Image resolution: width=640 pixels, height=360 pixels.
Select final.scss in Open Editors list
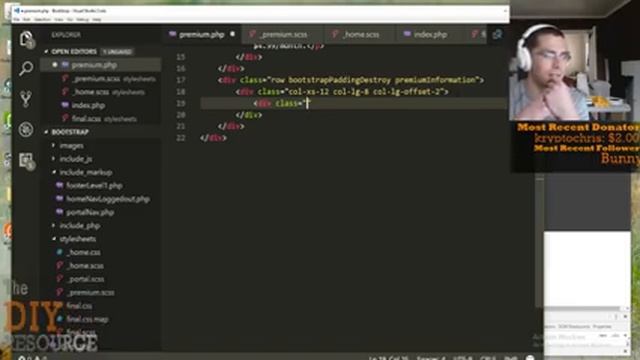pyautogui.click(x=100, y=119)
